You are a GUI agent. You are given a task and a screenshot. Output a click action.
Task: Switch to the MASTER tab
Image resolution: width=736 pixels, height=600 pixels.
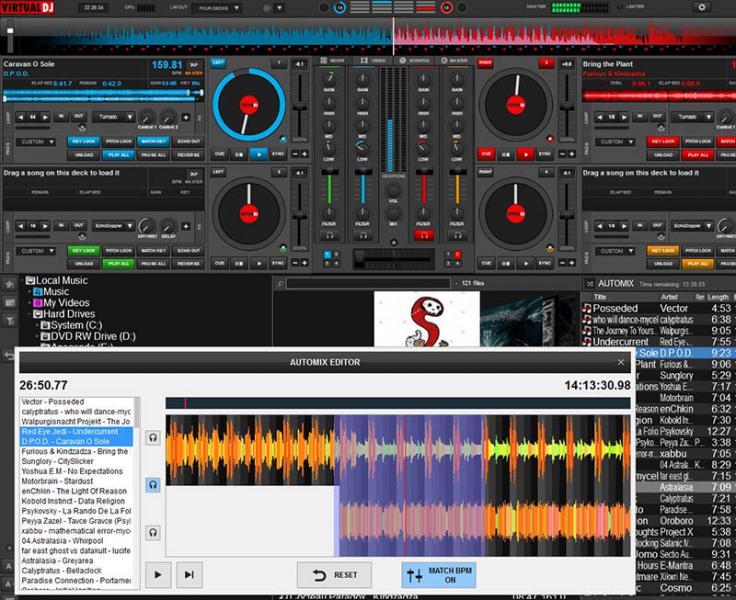(x=454, y=61)
